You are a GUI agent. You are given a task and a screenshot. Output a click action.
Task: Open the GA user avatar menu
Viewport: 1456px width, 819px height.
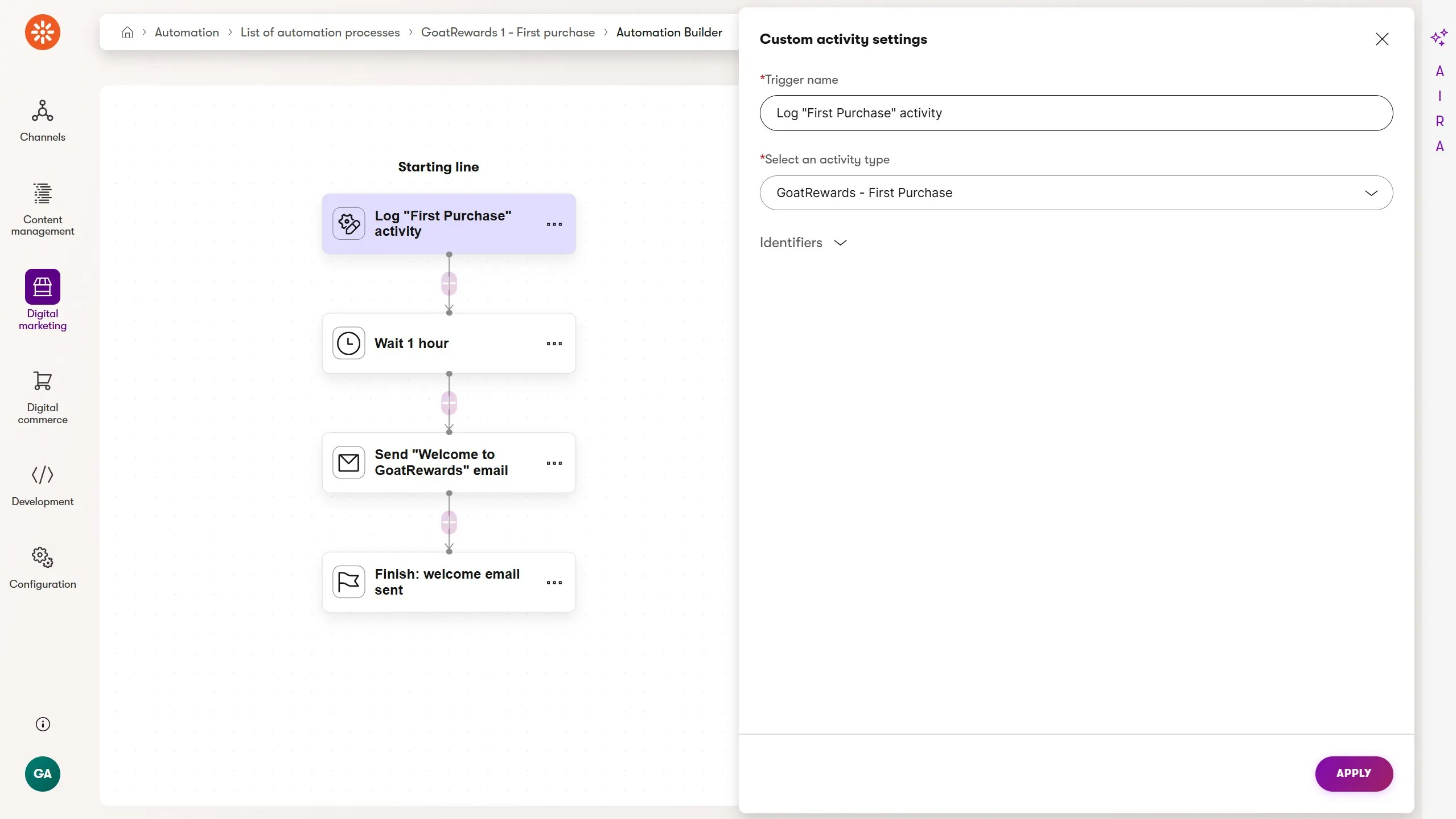tap(42, 773)
